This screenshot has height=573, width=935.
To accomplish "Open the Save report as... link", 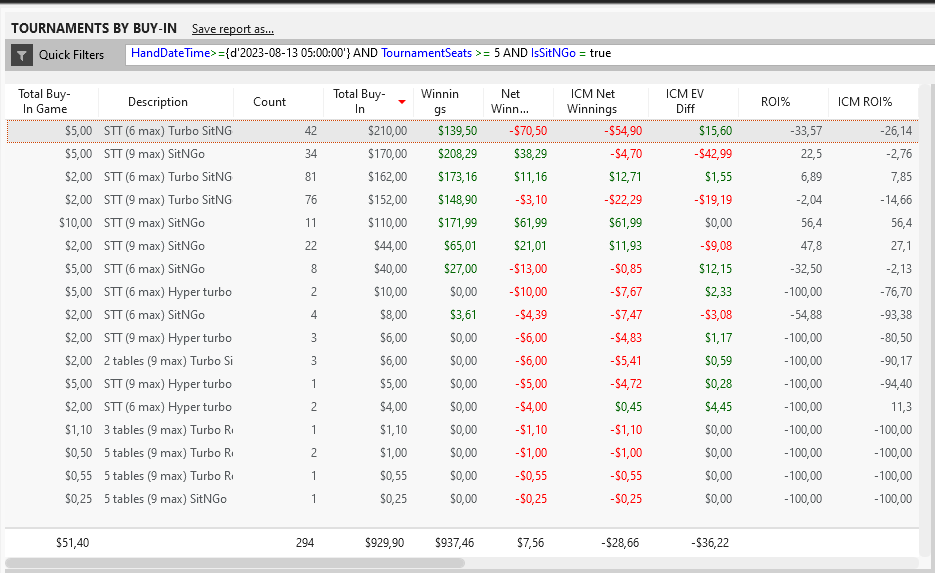I will 233,29.
